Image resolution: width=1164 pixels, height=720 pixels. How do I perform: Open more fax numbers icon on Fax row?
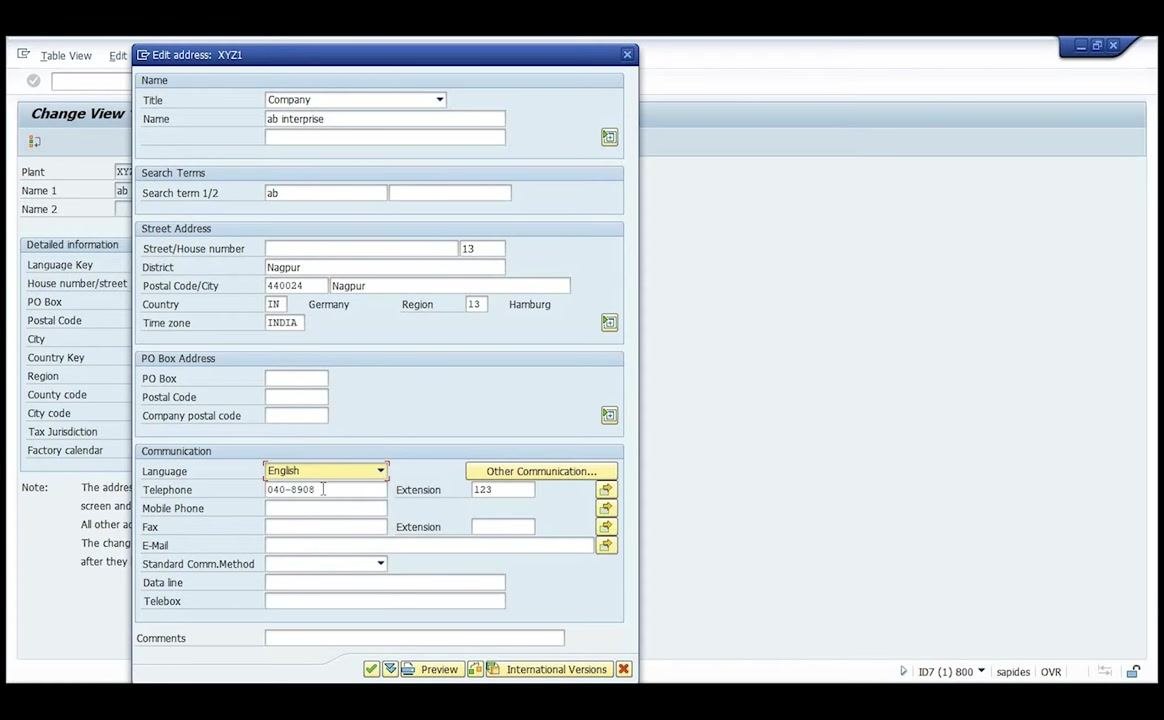tap(606, 527)
